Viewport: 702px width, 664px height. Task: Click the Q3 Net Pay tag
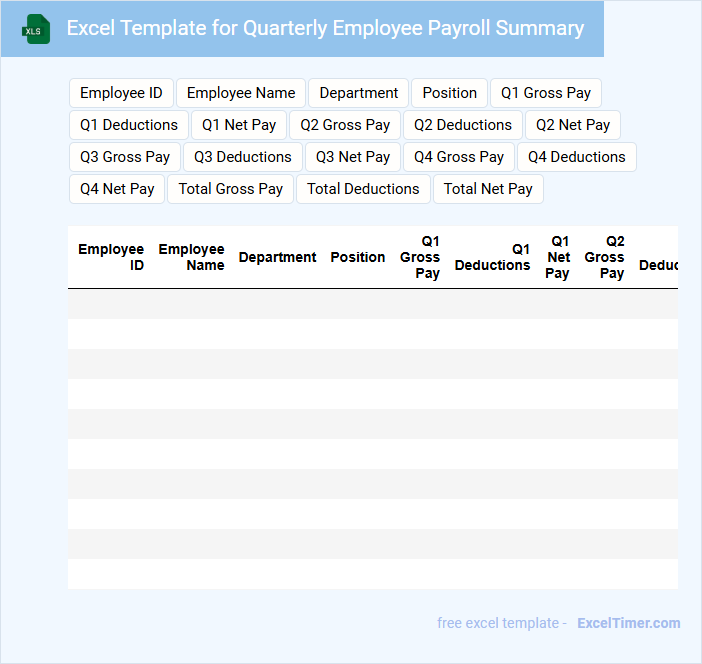(x=353, y=157)
